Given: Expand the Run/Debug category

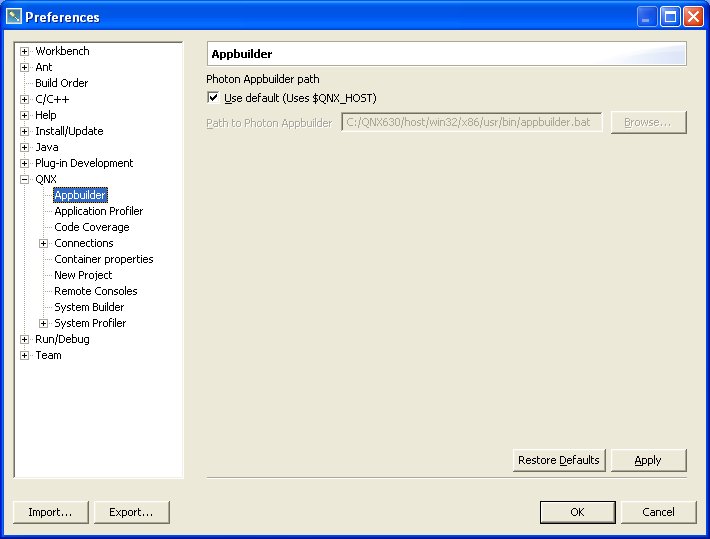Looking at the screenshot, I should click(x=25, y=339).
